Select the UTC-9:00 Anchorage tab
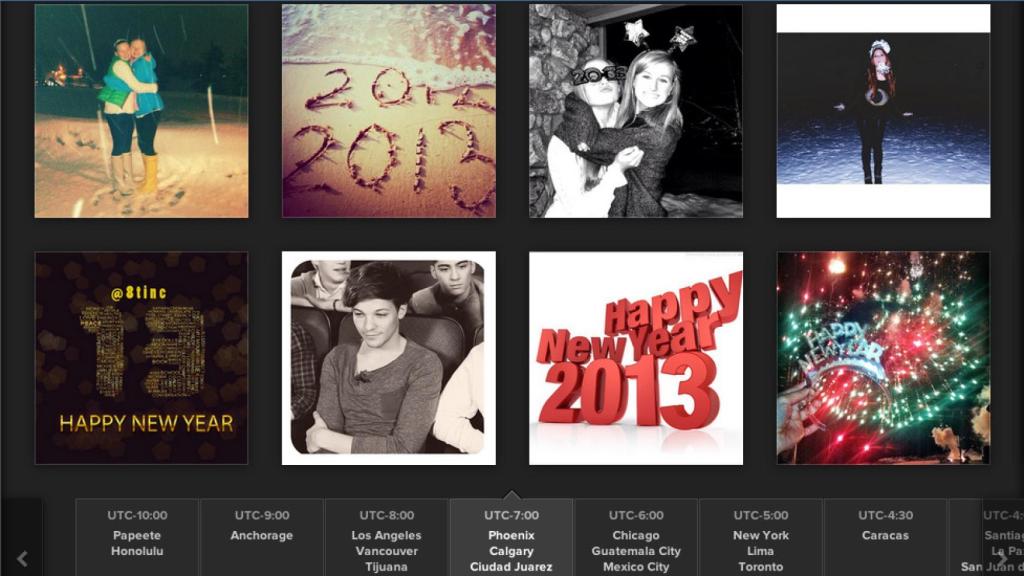 tap(262, 537)
